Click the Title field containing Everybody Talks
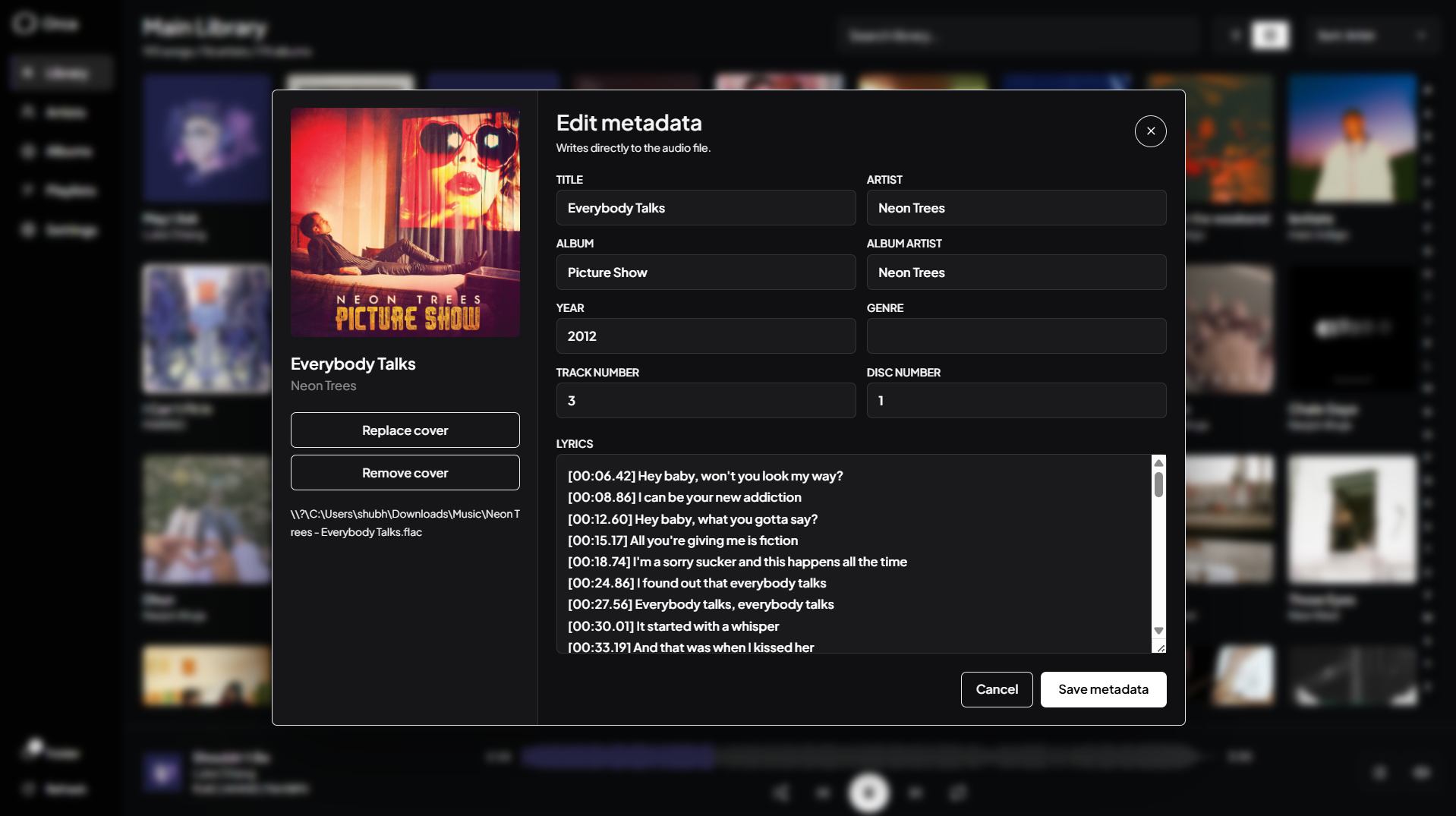This screenshot has width=1456, height=816. pos(705,208)
